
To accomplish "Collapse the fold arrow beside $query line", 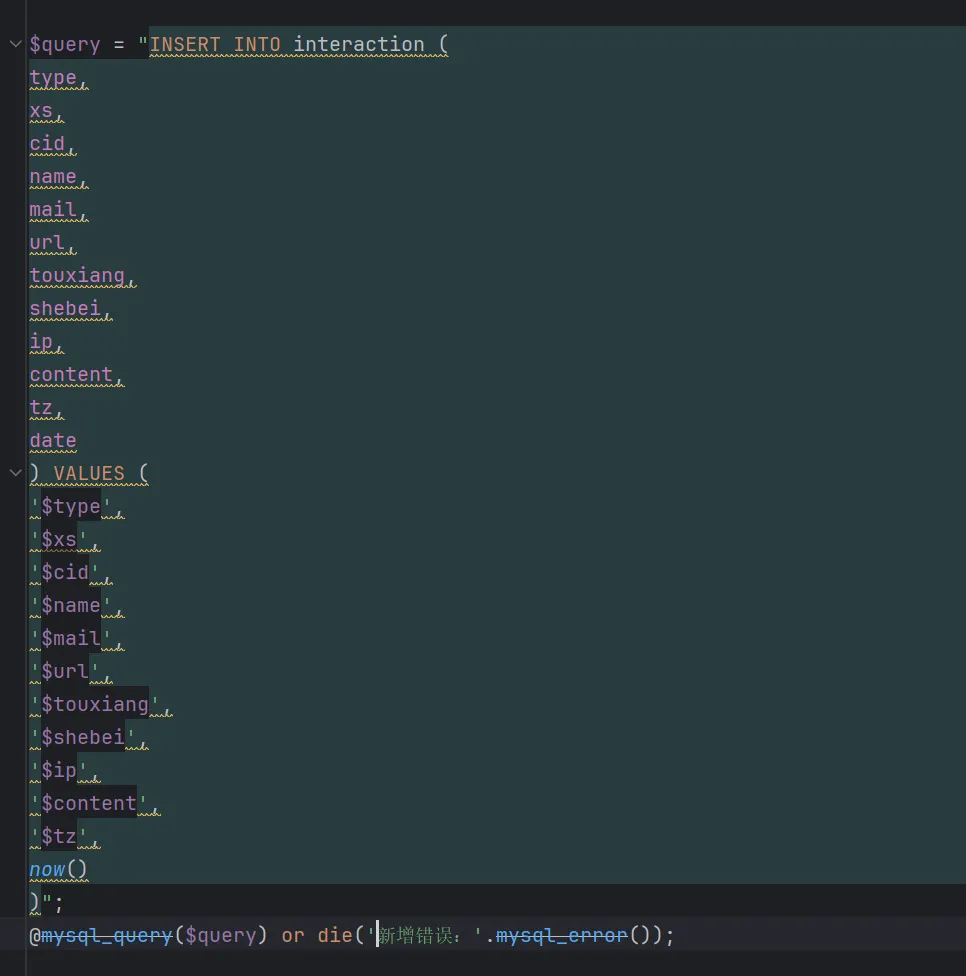I will click(x=15, y=44).
